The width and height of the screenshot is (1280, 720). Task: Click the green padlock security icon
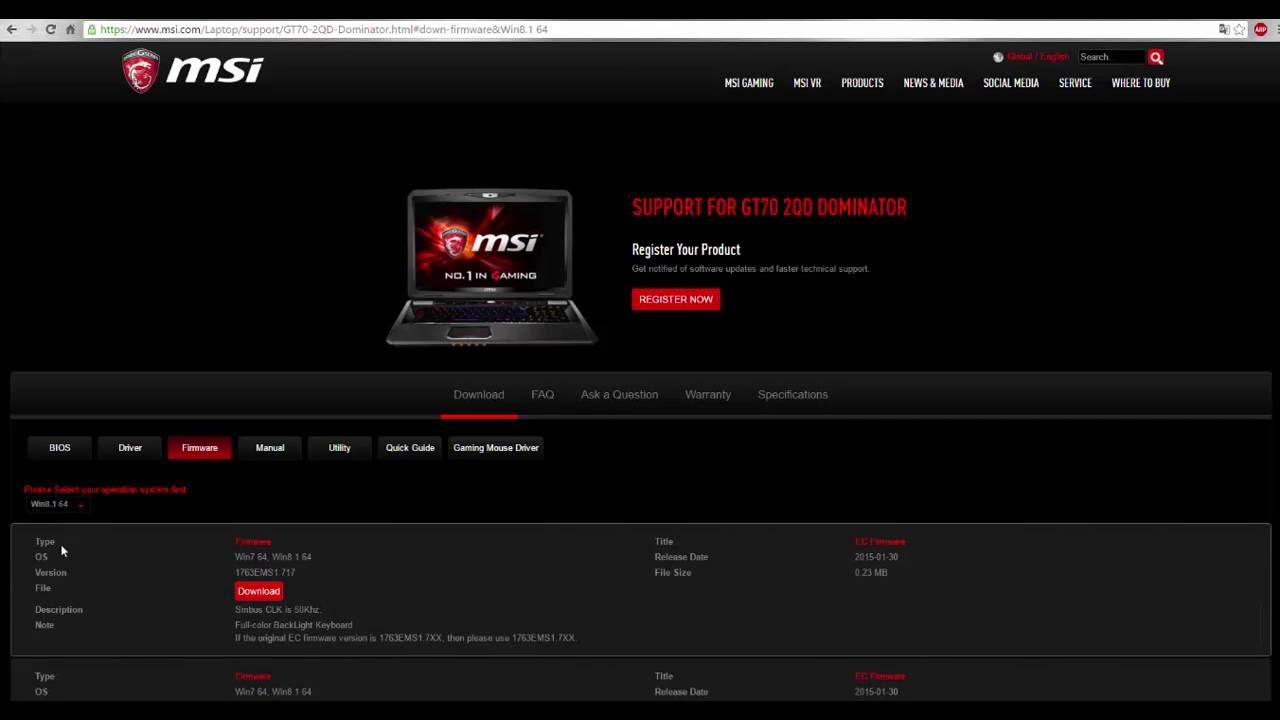[x=92, y=30]
